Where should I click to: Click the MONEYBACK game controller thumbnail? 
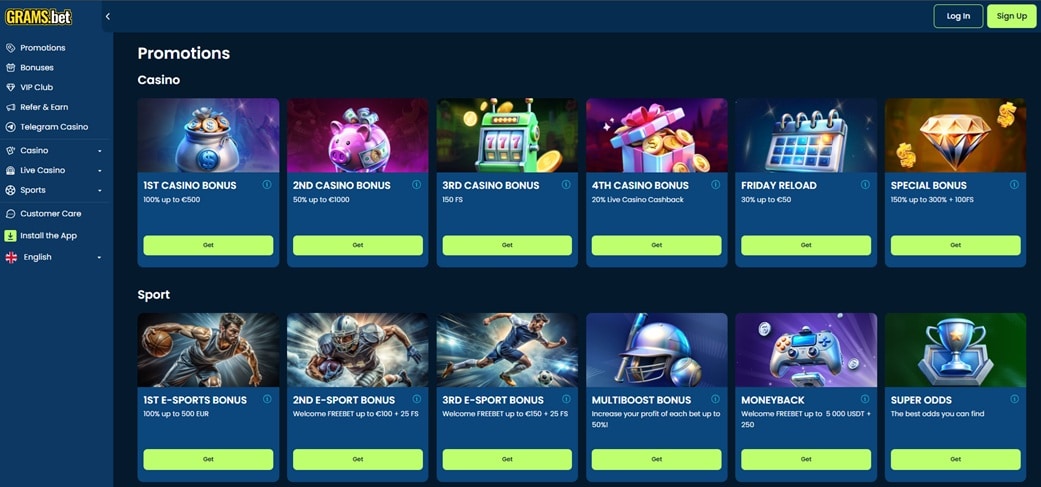806,350
